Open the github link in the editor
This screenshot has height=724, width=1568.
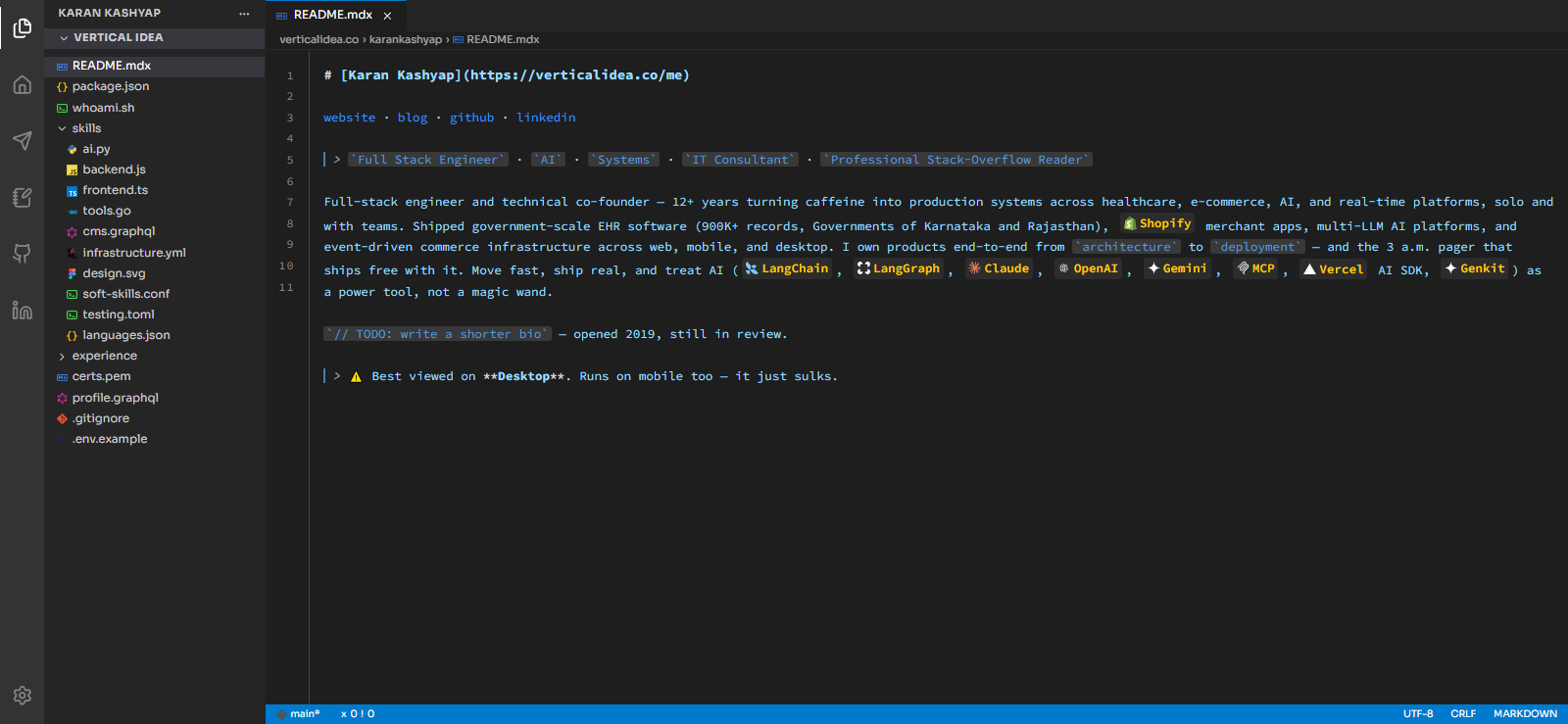(471, 118)
